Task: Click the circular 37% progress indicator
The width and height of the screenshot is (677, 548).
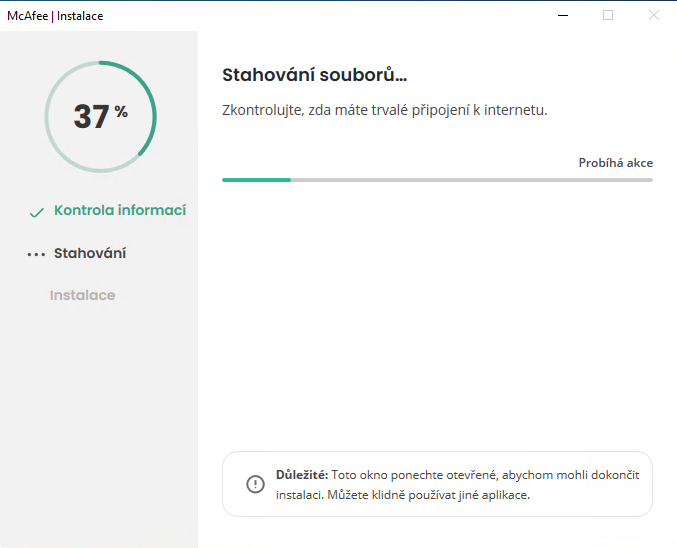Action: click(101, 117)
